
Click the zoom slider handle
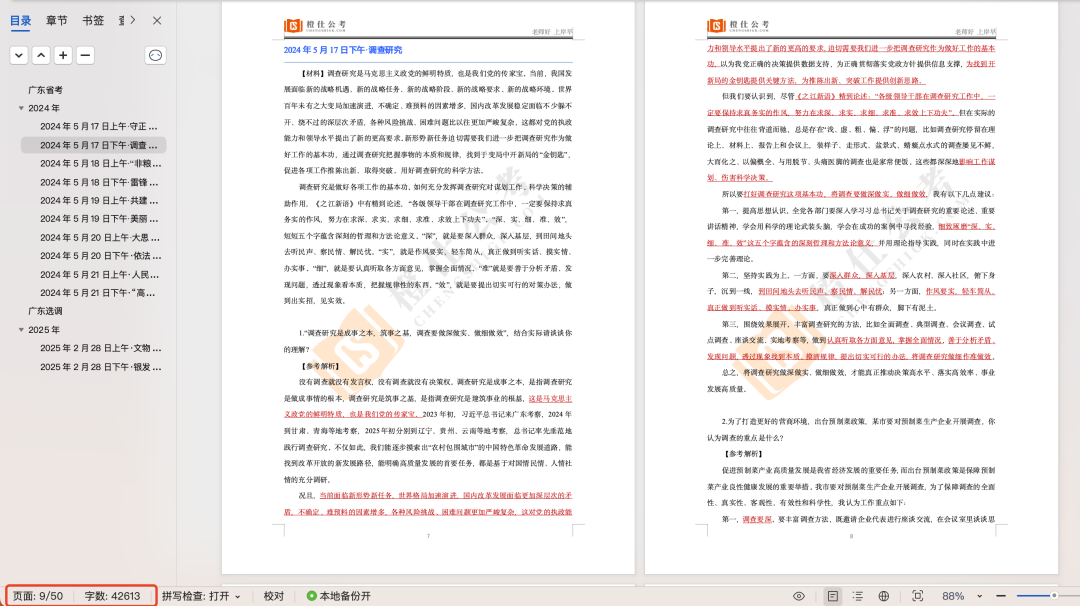(x=1053, y=596)
